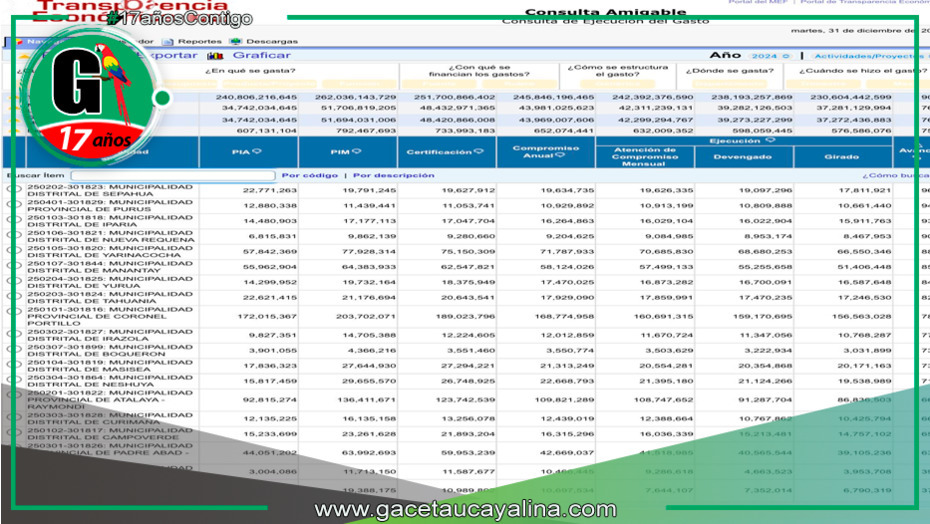Click the Reportes document icon
The image size is (930, 524).
[x=168, y=42]
